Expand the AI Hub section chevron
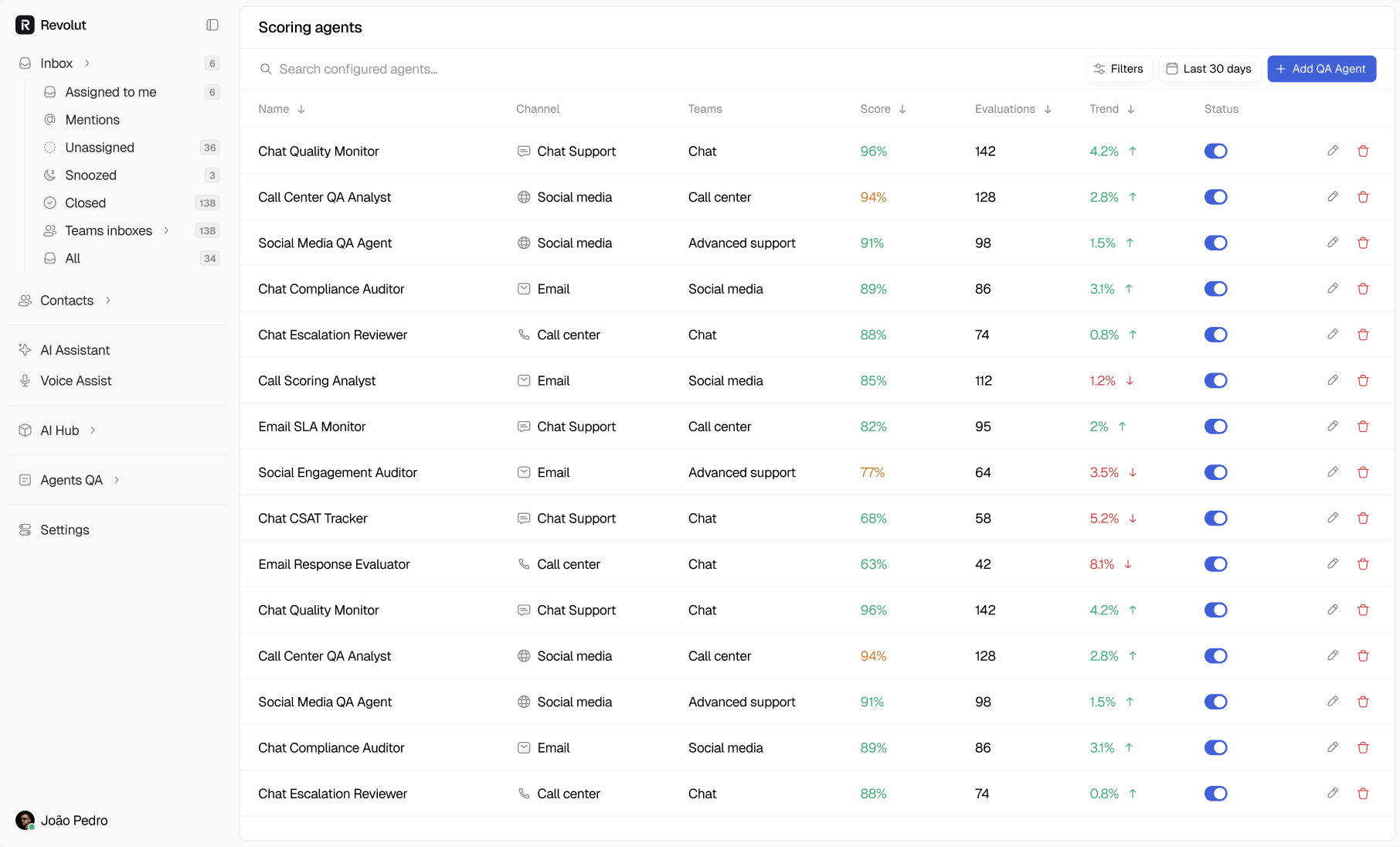This screenshot has height=847, width=1400. pyautogui.click(x=93, y=430)
